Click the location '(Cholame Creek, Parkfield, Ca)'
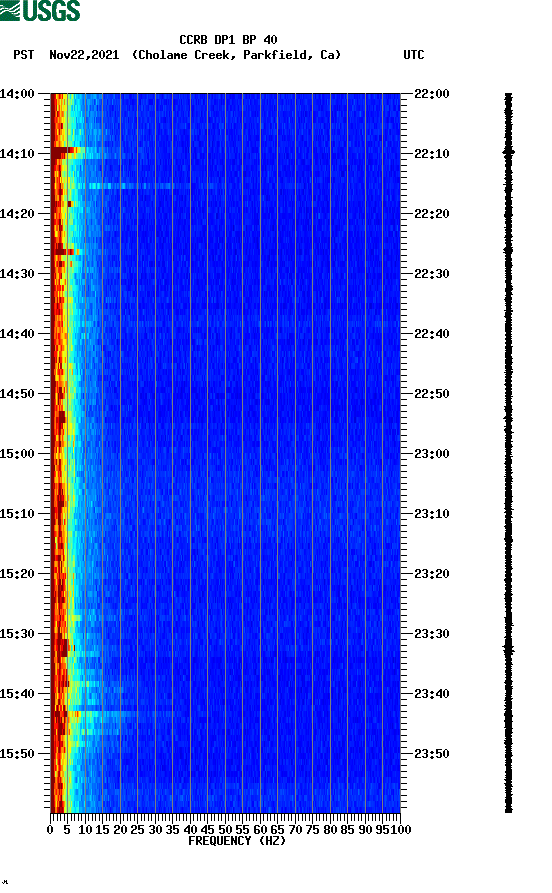Viewport: 552px width, 893px height. pos(236,55)
